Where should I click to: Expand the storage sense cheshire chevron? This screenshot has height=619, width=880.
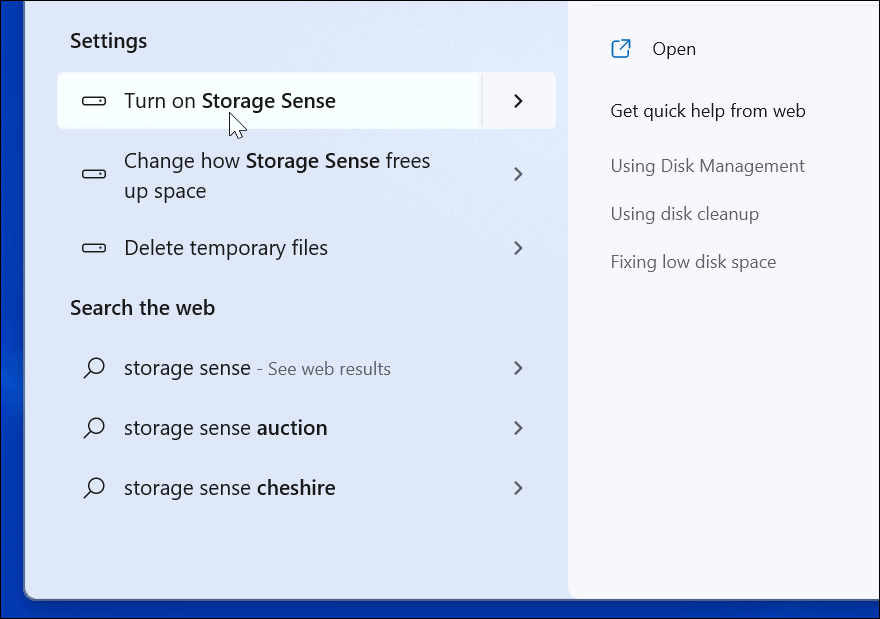point(518,488)
